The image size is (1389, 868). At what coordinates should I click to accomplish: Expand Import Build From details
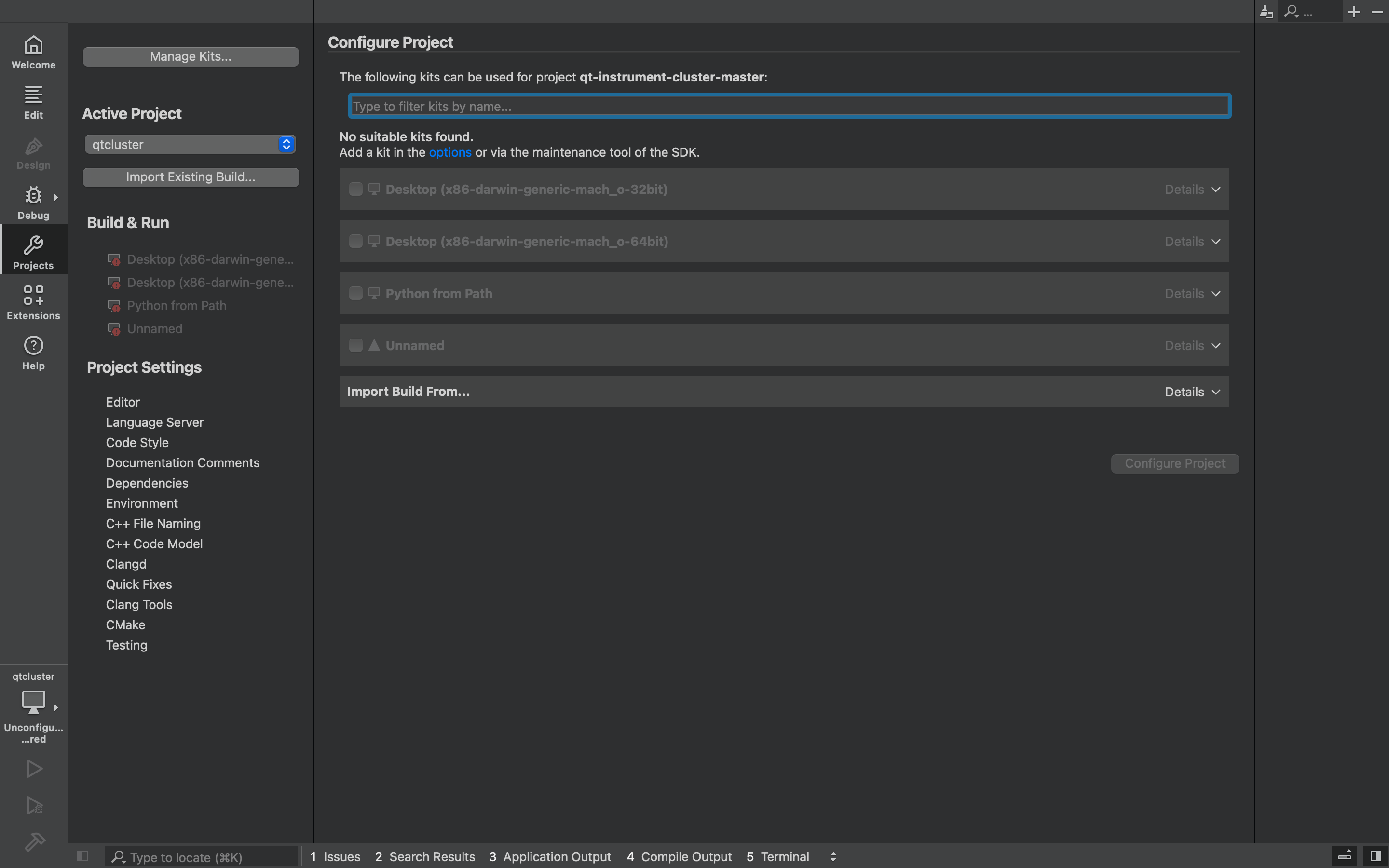pos(1192,392)
